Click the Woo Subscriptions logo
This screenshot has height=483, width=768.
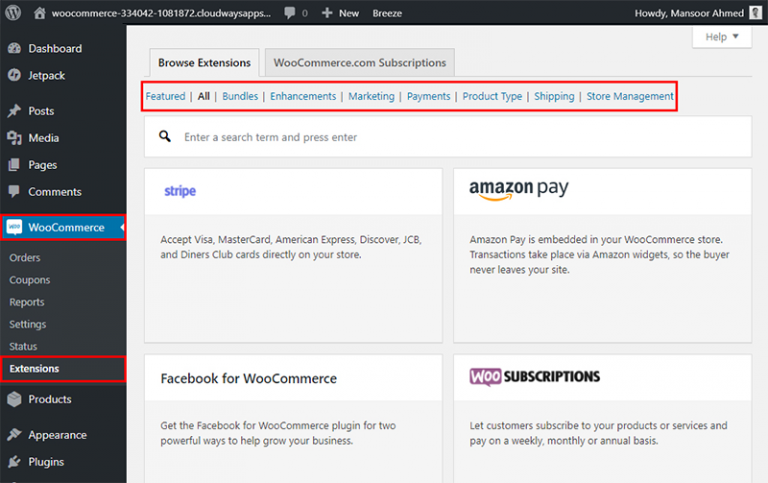534,377
